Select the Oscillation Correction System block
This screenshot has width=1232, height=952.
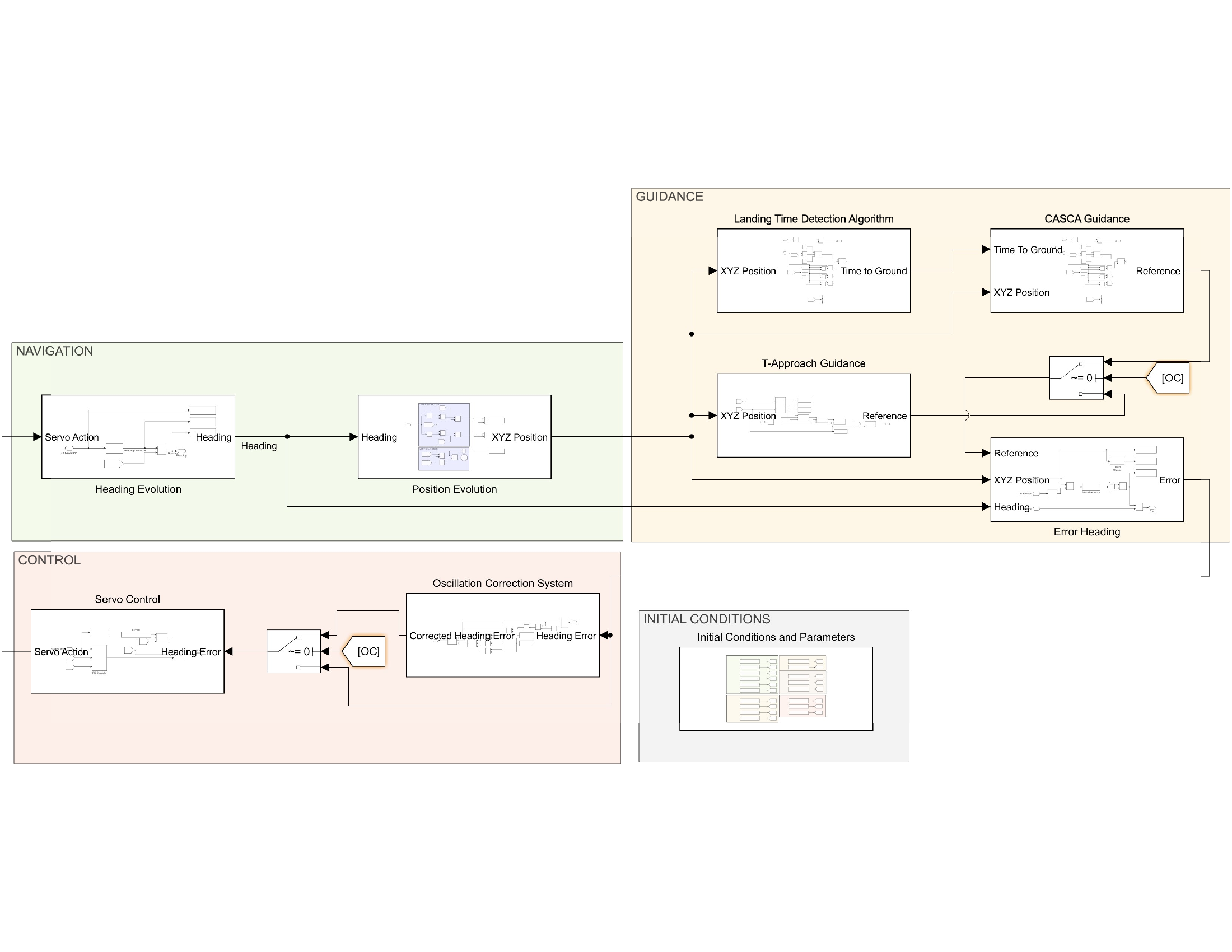click(x=503, y=635)
